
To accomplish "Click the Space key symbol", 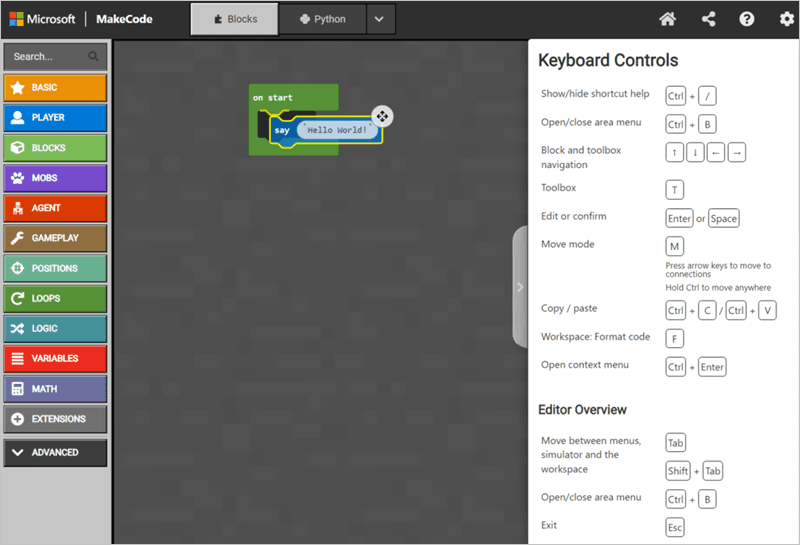I will coord(723,218).
